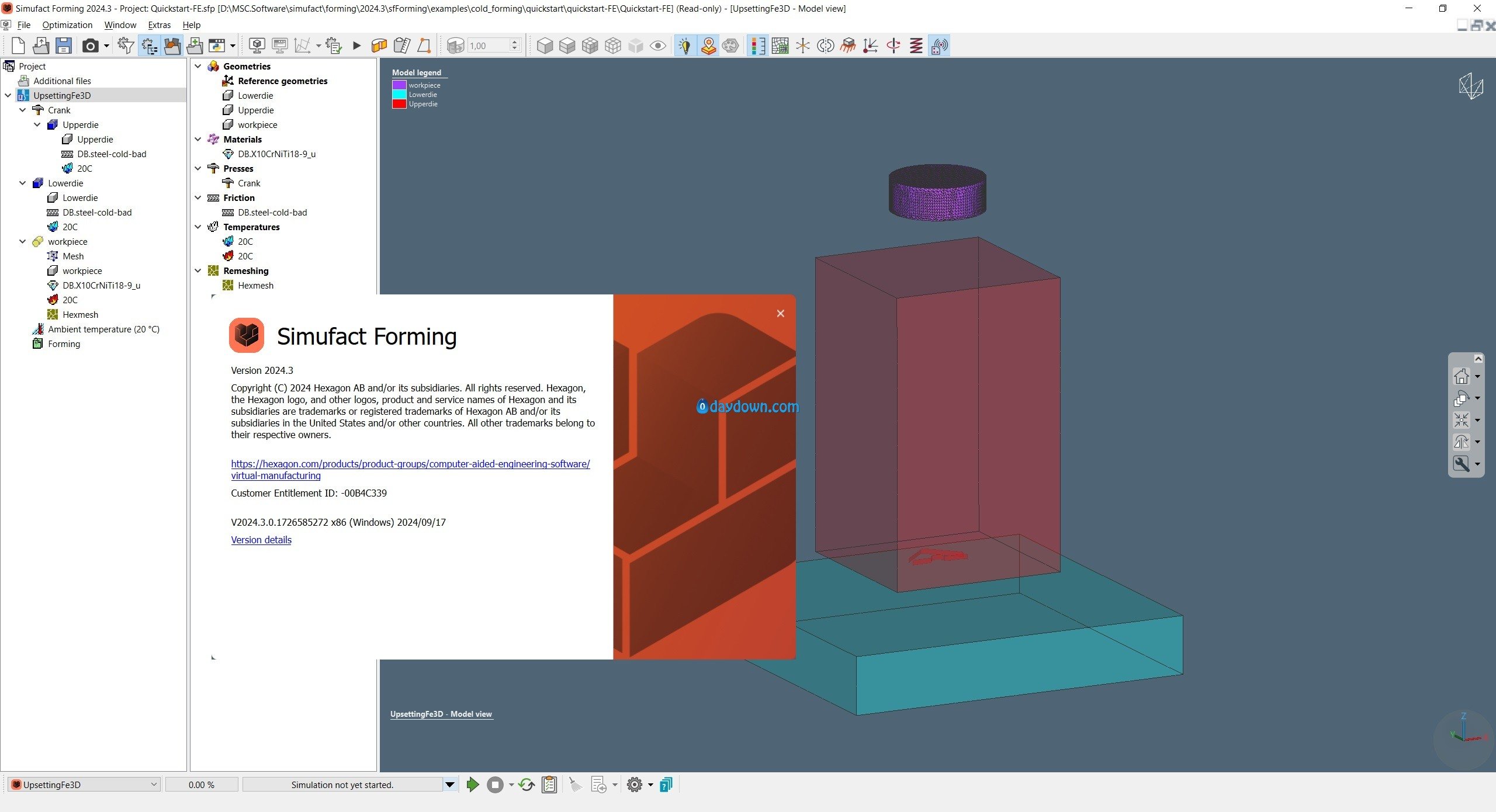Toggle the eye visibility icon in toolbar
This screenshot has height=812, width=1496.
click(x=658, y=46)
